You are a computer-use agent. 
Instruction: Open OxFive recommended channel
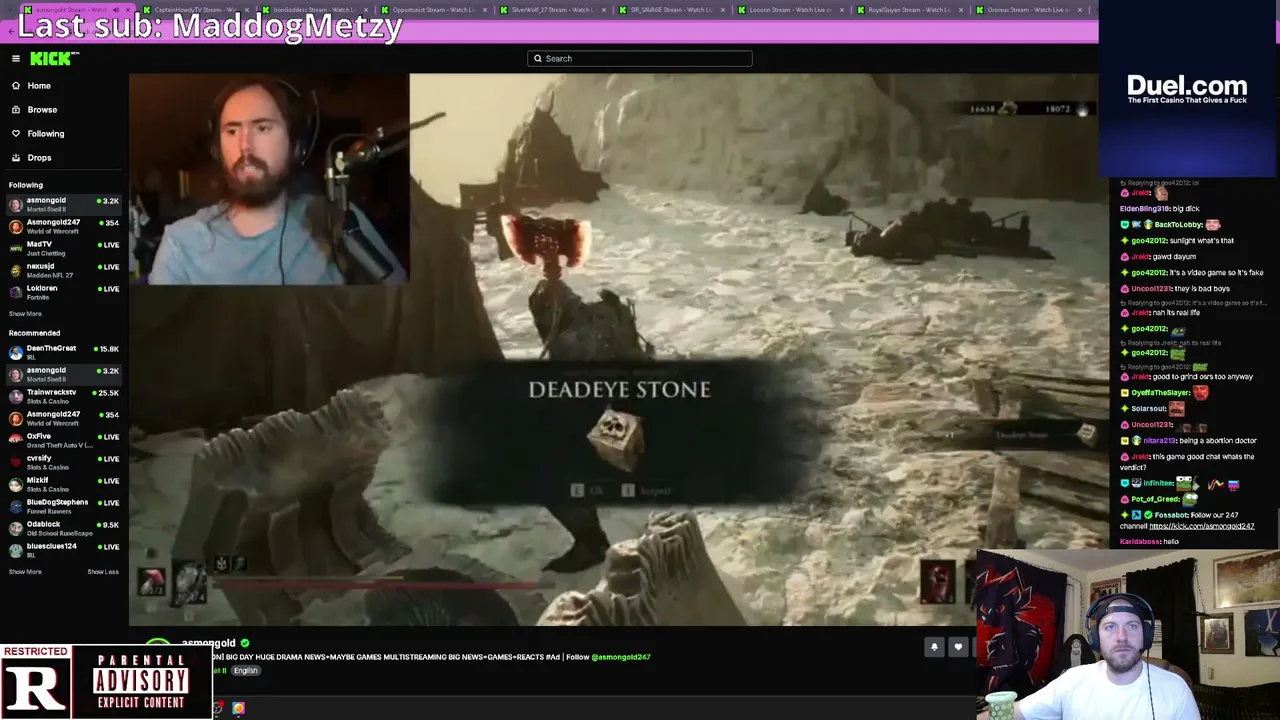pos(64,441)
